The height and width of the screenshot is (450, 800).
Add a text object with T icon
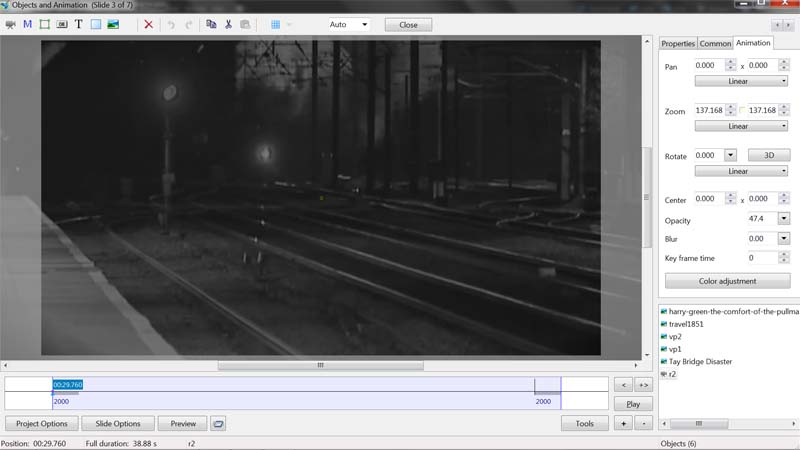[78, 24]
